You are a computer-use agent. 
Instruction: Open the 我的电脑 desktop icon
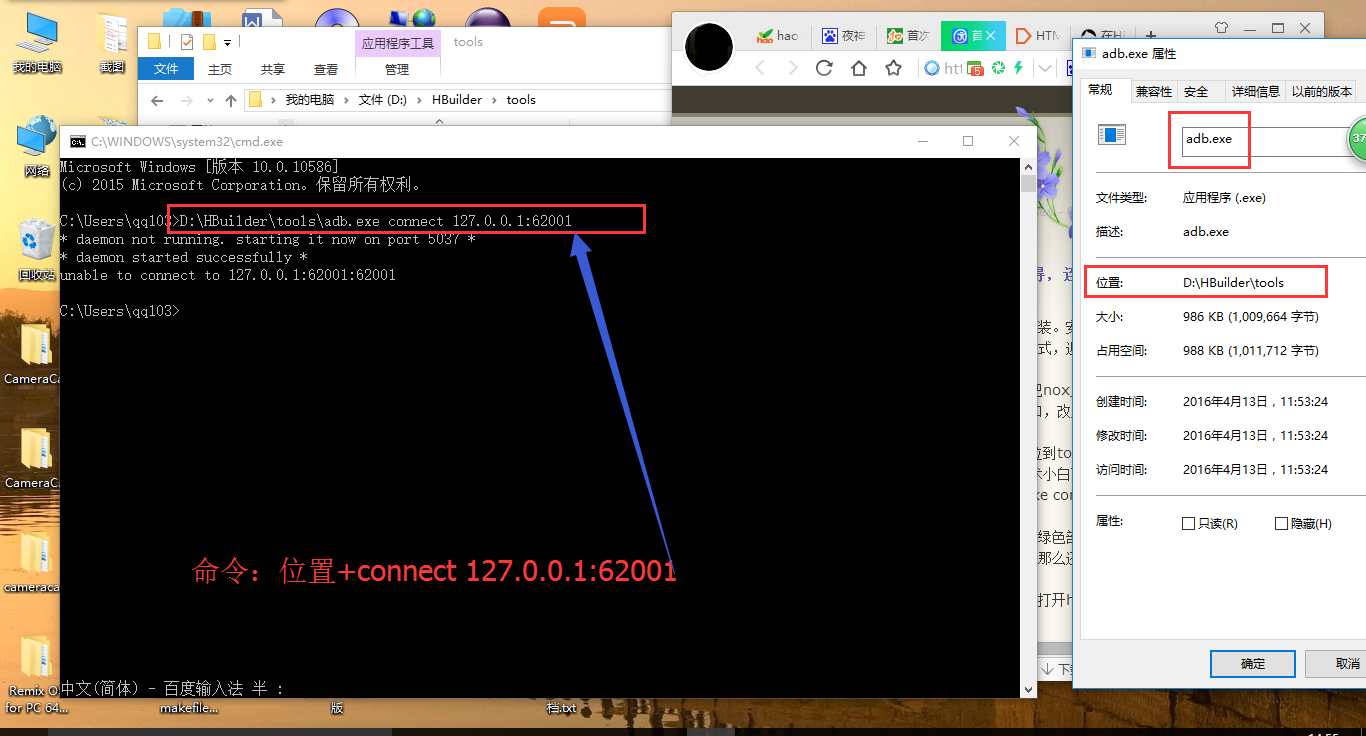(37, 44)
